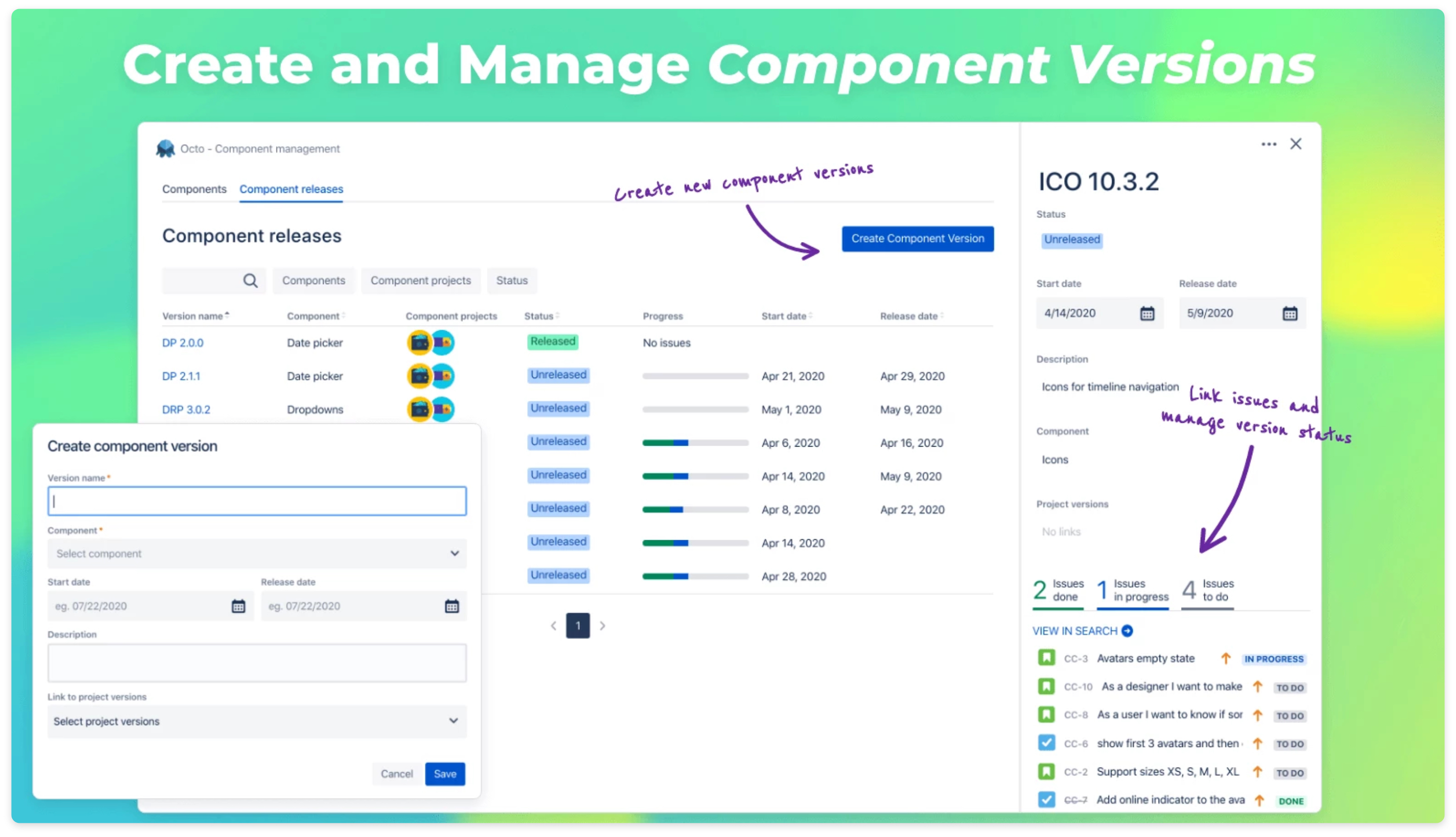1456x837 pixels.
Task: Open the Component projects filter dropdown
Action: tap(420, 281)
